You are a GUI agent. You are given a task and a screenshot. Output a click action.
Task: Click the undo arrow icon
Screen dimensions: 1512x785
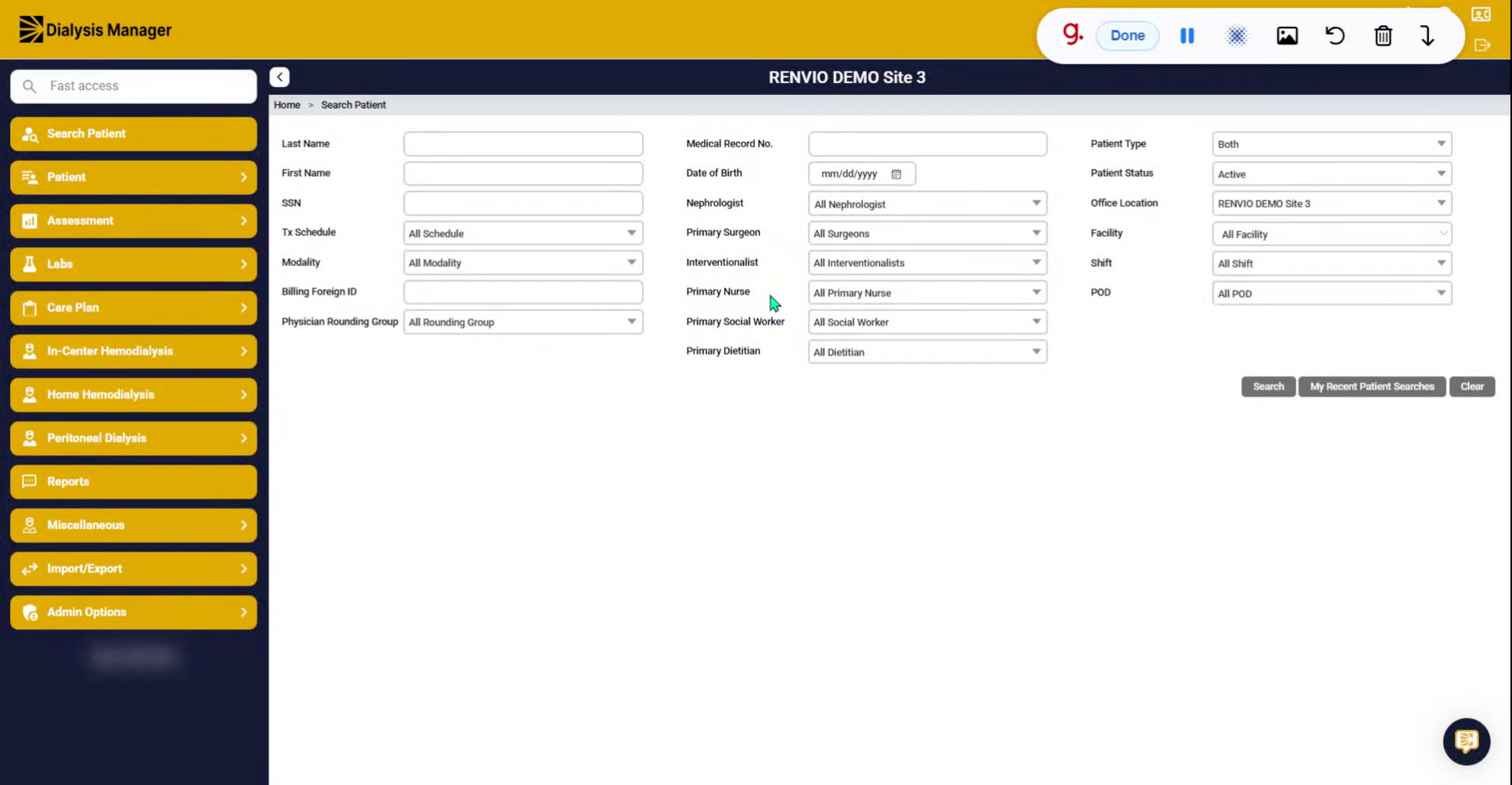[1335, 36]
